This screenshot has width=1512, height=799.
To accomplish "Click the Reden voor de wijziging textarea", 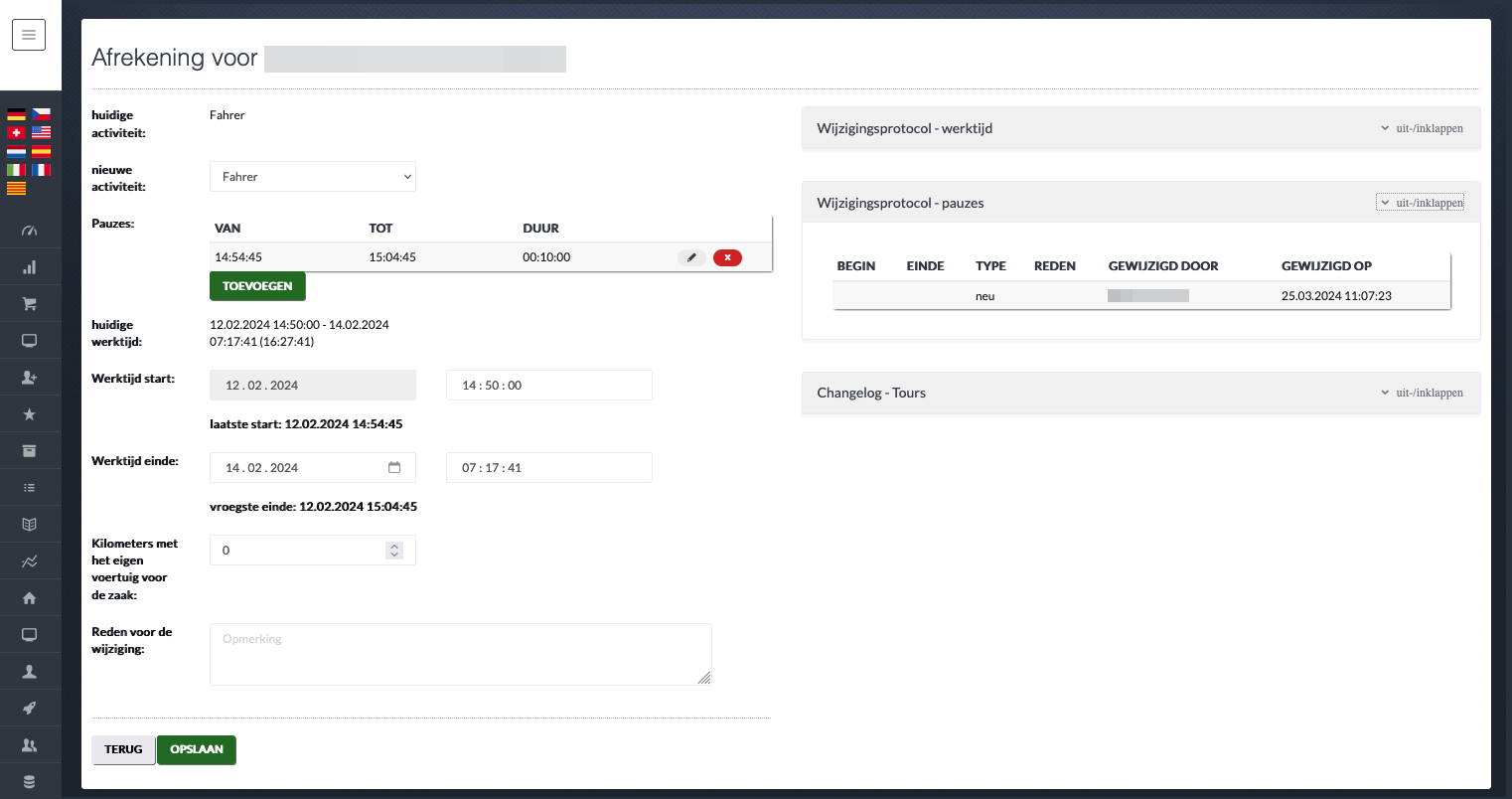I will coord(460,654).
